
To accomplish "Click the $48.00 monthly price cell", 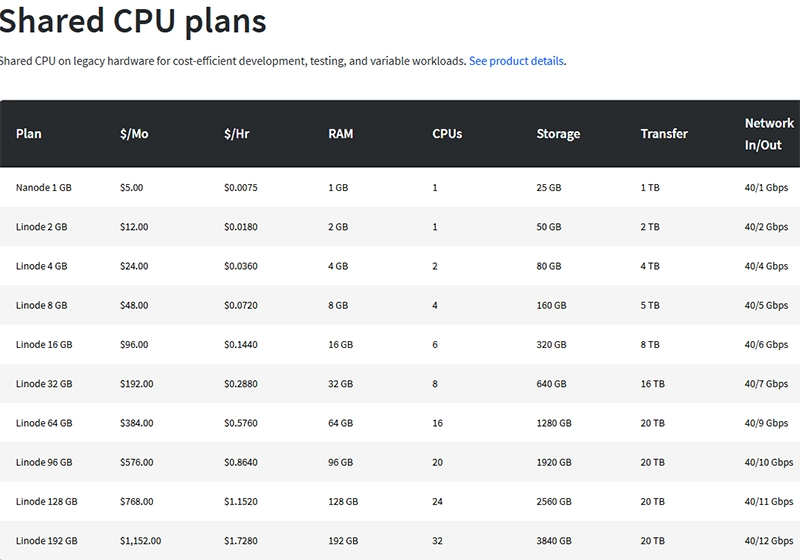I will coord(134,305).
